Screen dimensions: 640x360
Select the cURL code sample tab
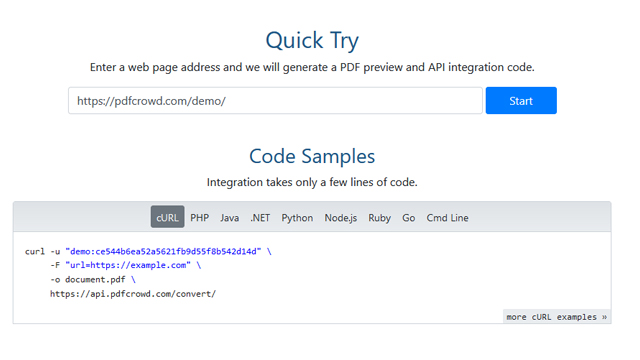(x=167, y=217)
